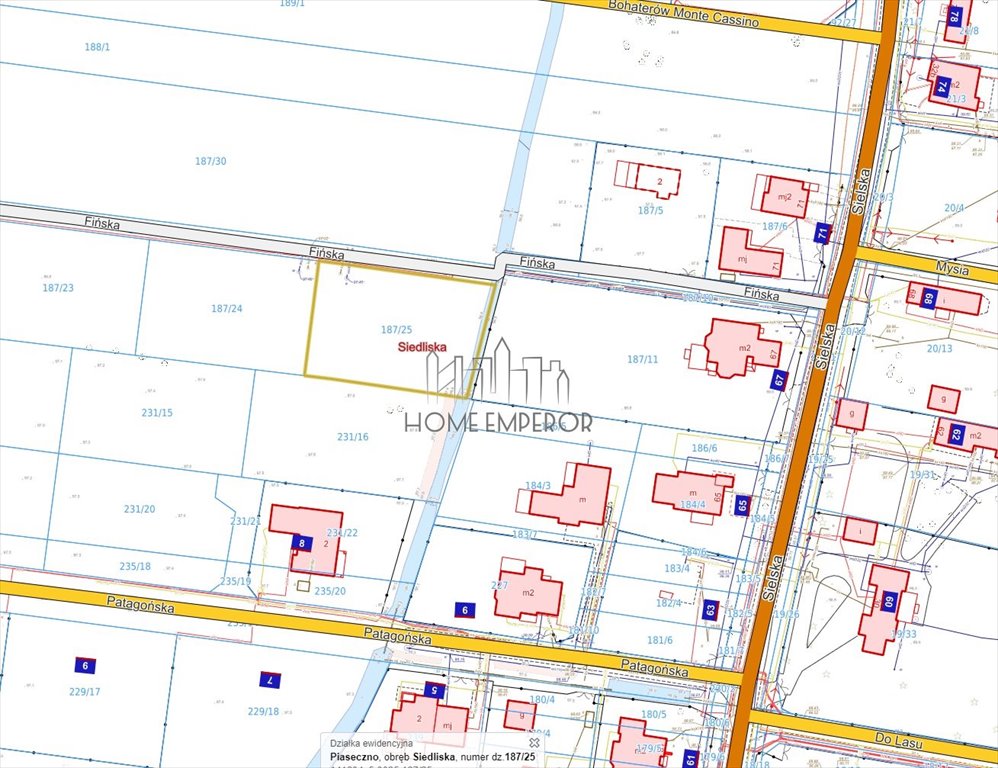
Task: Click the blue address marker 62
Action: [x=956, y=435]
